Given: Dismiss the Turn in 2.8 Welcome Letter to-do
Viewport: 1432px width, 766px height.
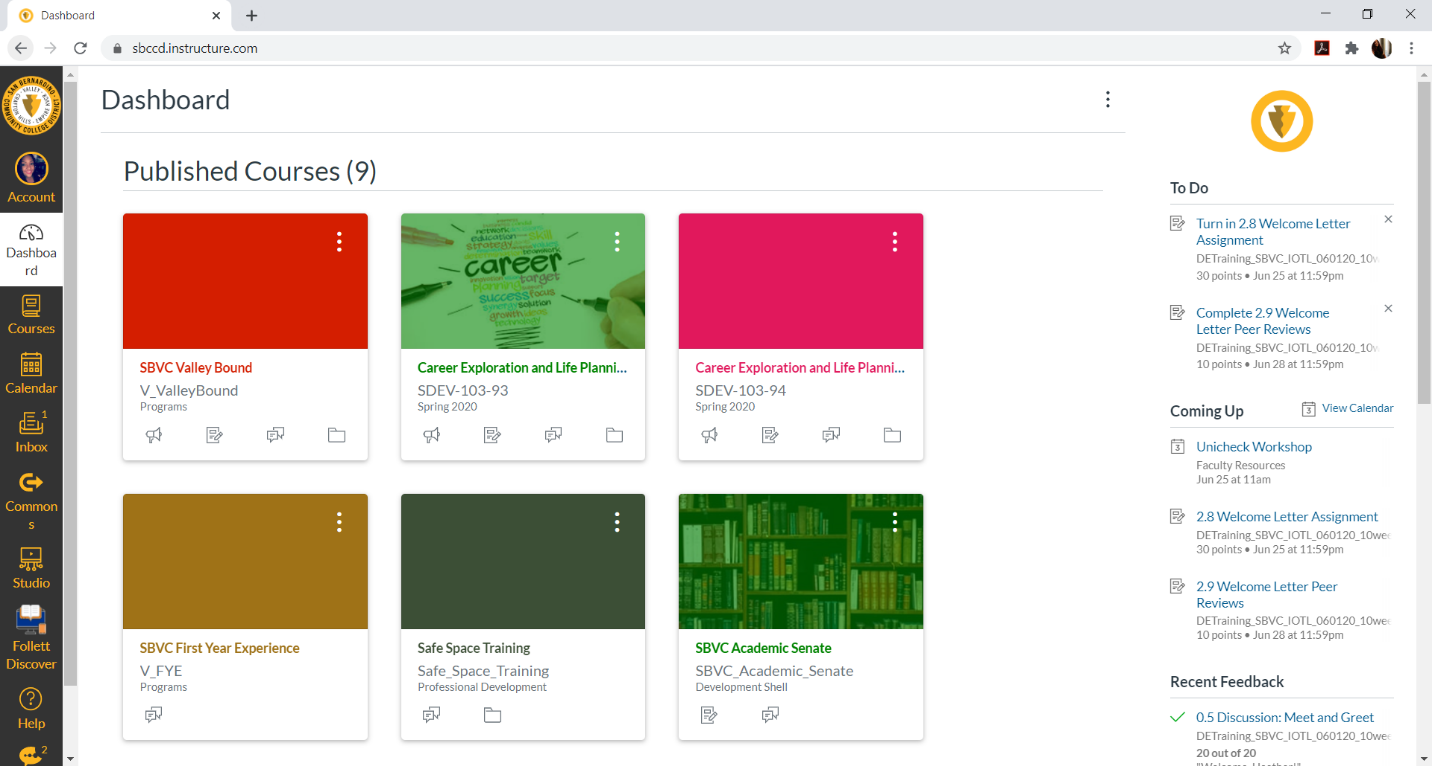Looking at the screenshot, I should [x=1388, y=219].
